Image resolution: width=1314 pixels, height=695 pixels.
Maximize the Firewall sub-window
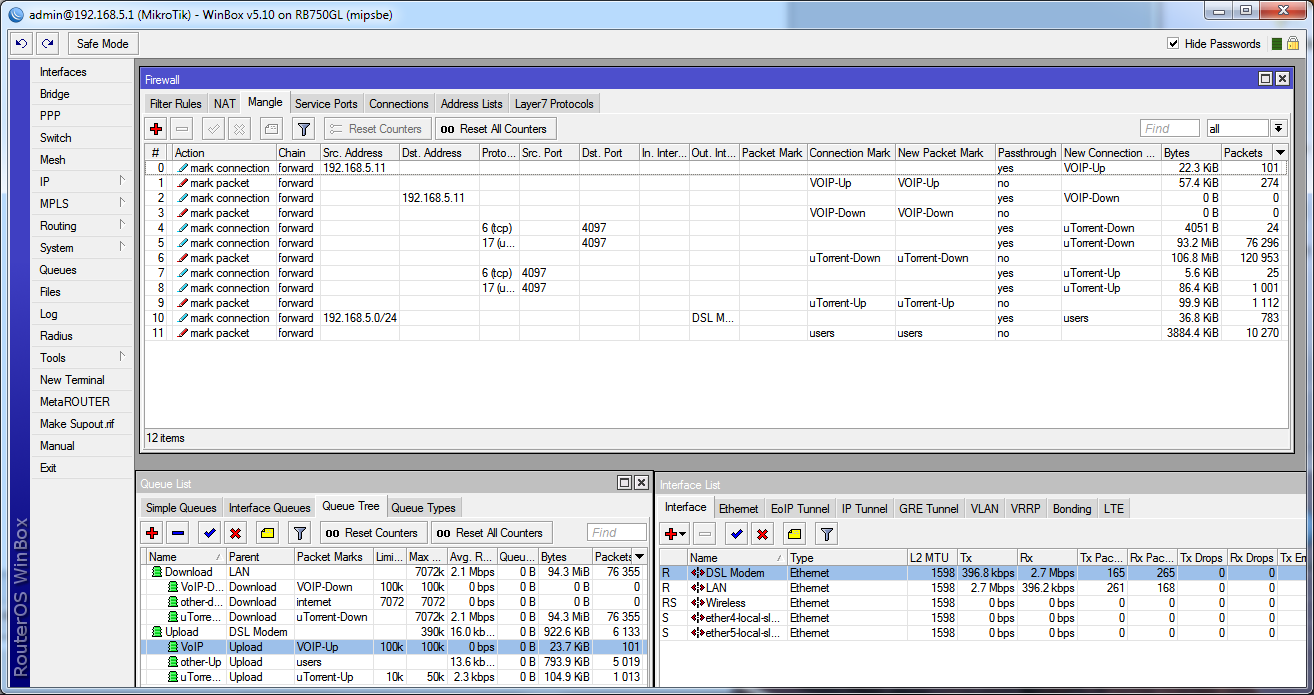(1265, 79)
